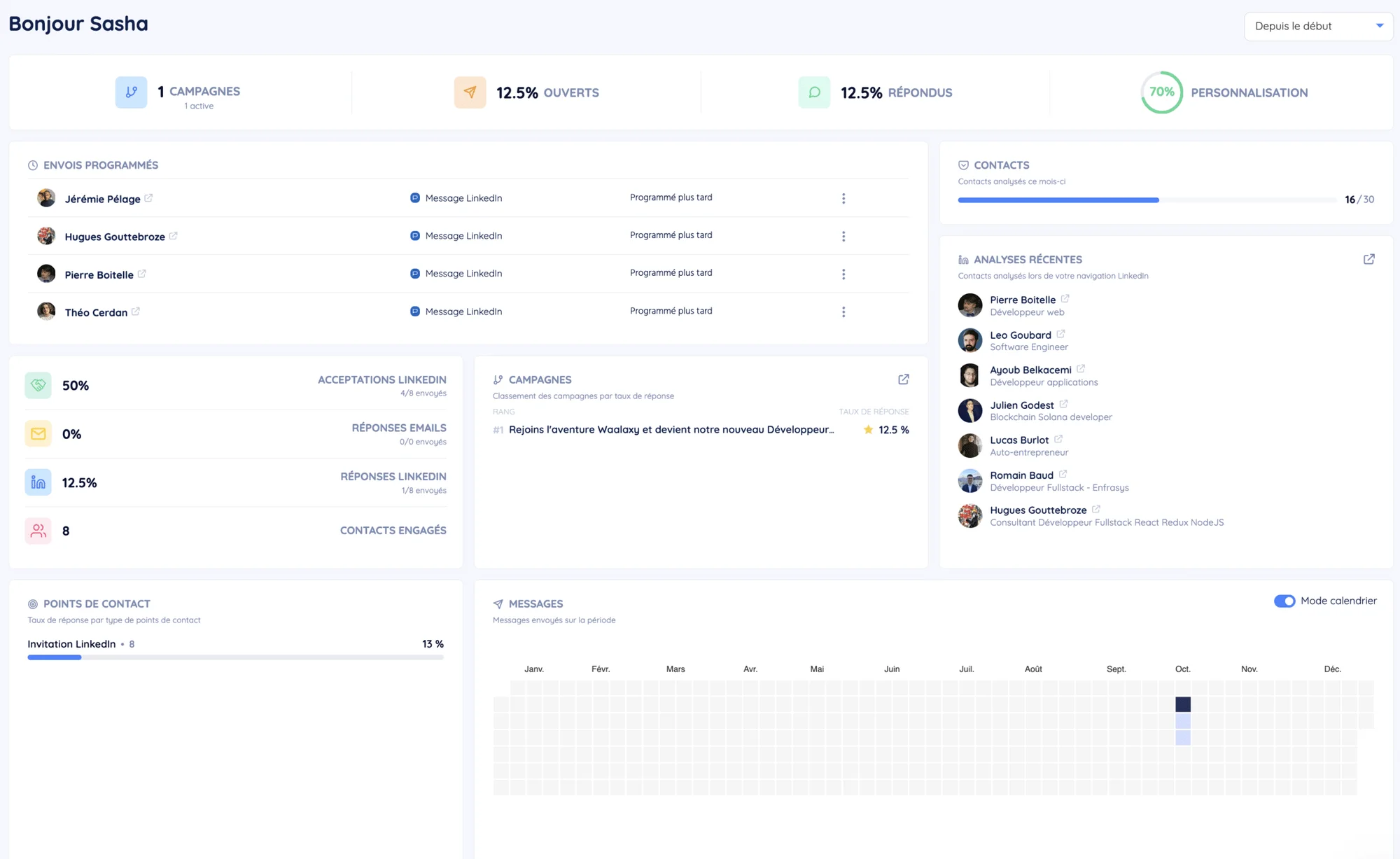Click Jérémie Pélage avatar thumbnail
1400x859 pixels.
(x=46, y=198)
